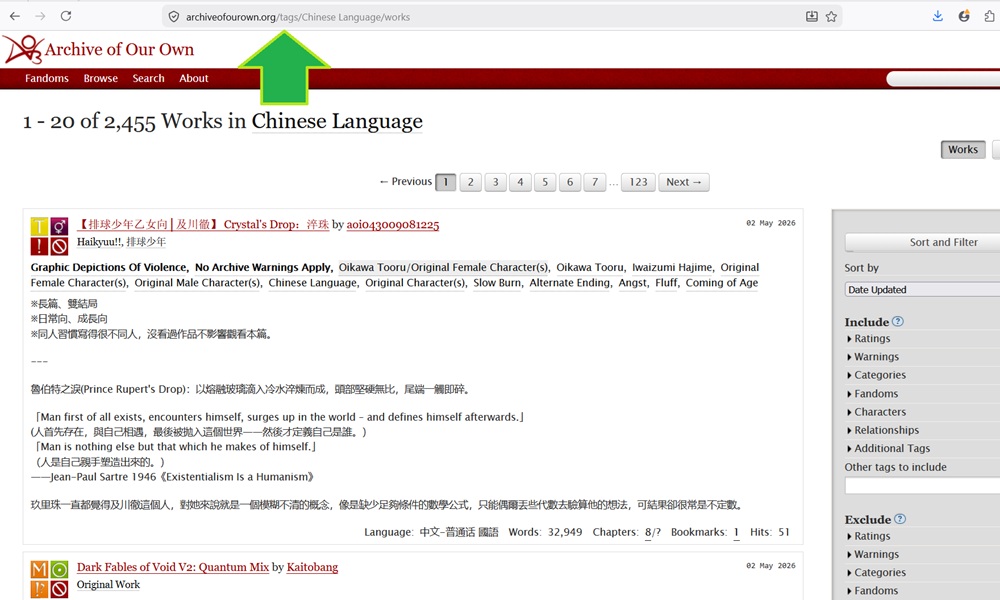Jump to page 5 of results
The width and height of the screenshot is (1000, 600).
(545, 182)
